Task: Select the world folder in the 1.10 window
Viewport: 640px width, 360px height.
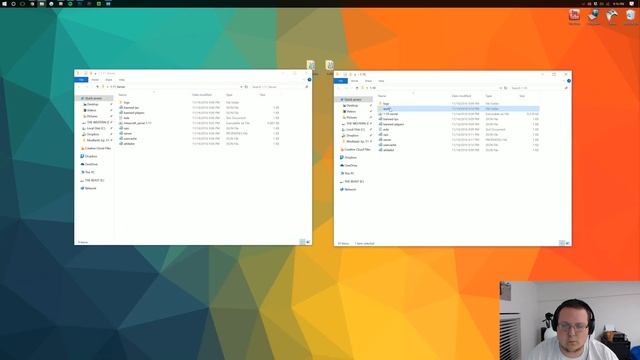Action: 459,109
